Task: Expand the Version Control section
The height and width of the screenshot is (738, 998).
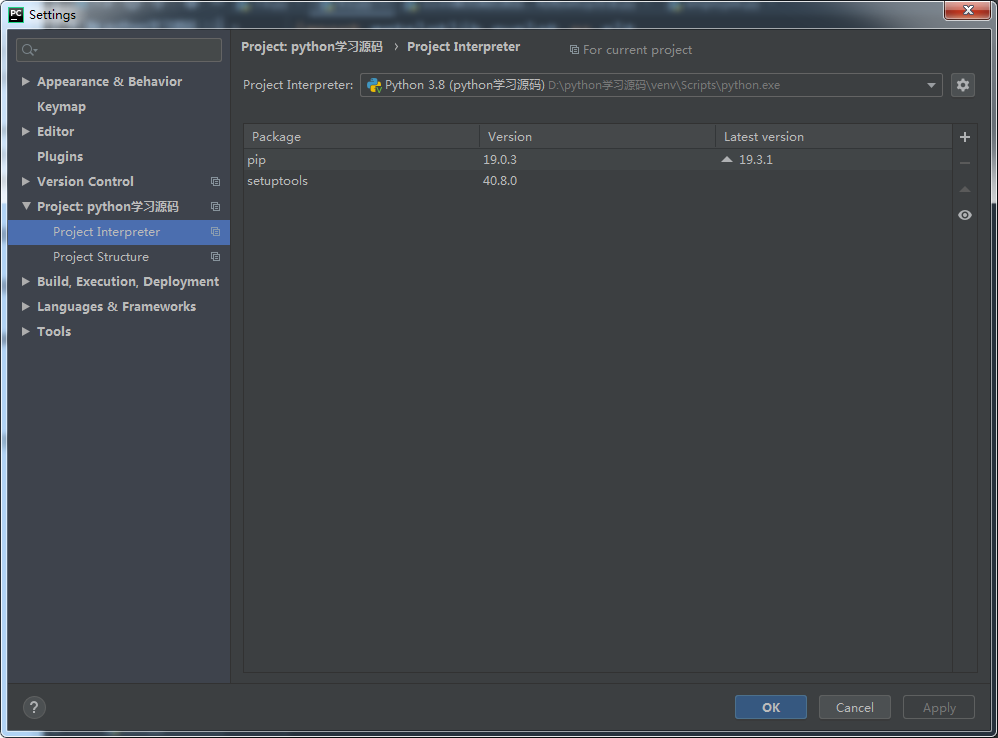Action: tap(25, 181)
